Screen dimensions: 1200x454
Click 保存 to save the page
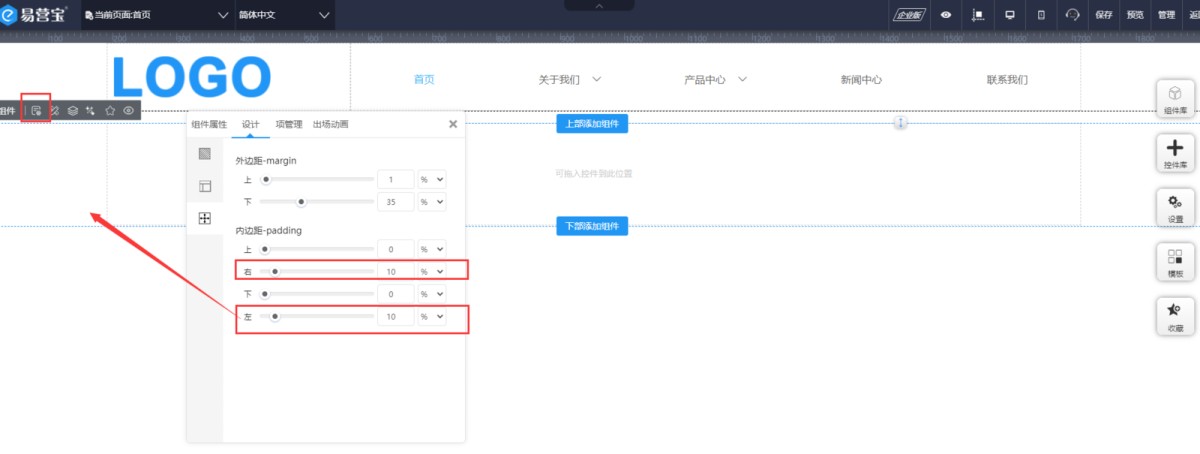(x=1104, y=15)
